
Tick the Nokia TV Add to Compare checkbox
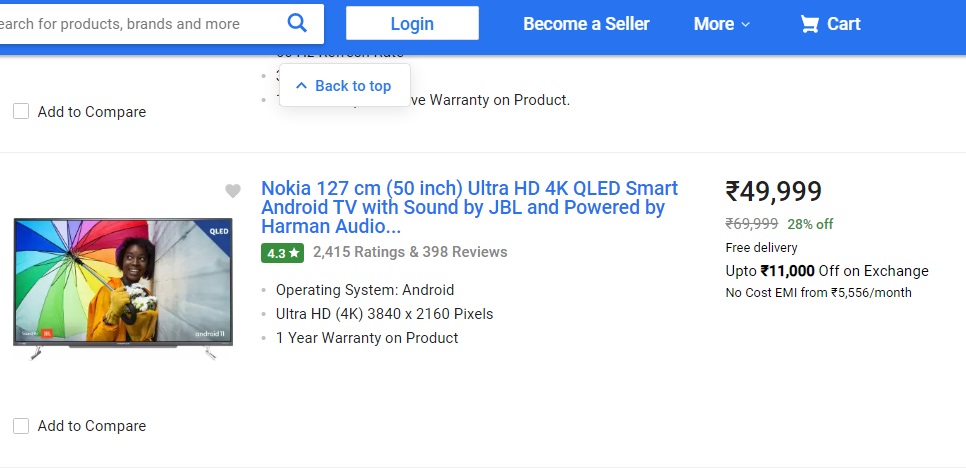click(21, 426)
